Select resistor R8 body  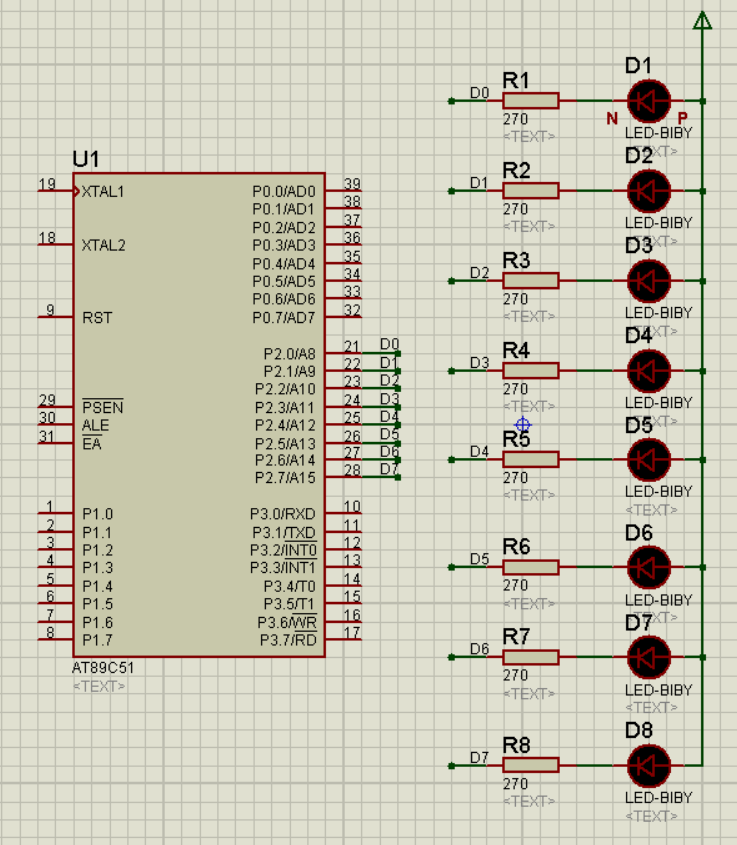pos(531,765)
